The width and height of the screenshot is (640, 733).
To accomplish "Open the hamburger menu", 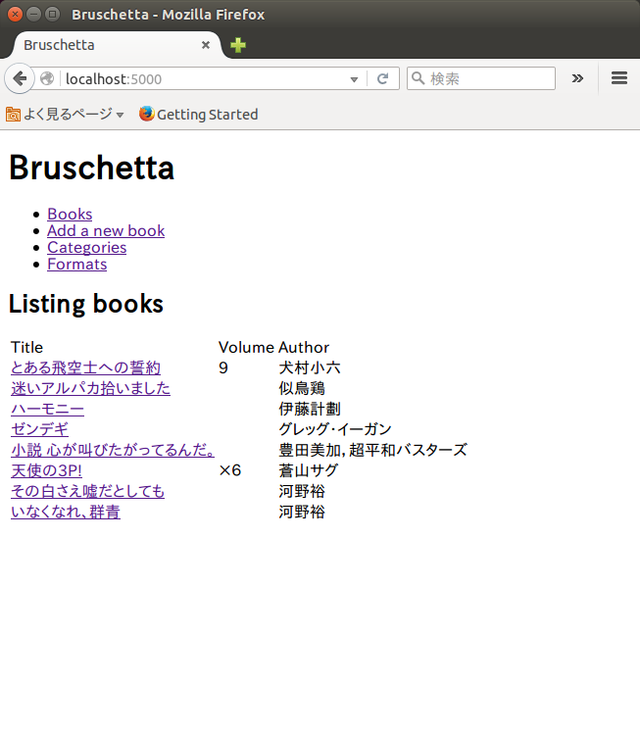I will 619,78.
